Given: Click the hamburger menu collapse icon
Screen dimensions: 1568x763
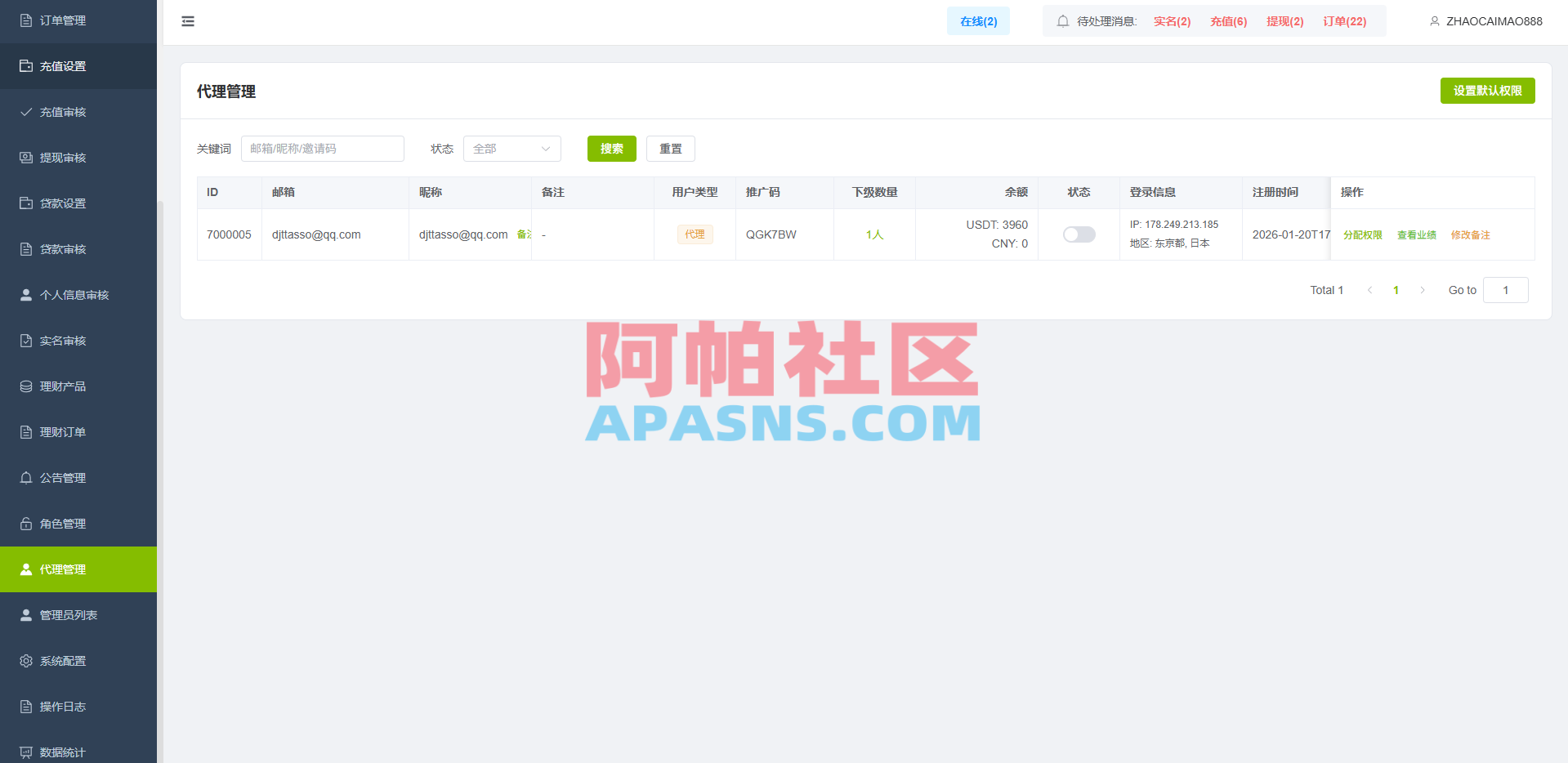Looking at the screenshot, I should [x=188, y=21].
